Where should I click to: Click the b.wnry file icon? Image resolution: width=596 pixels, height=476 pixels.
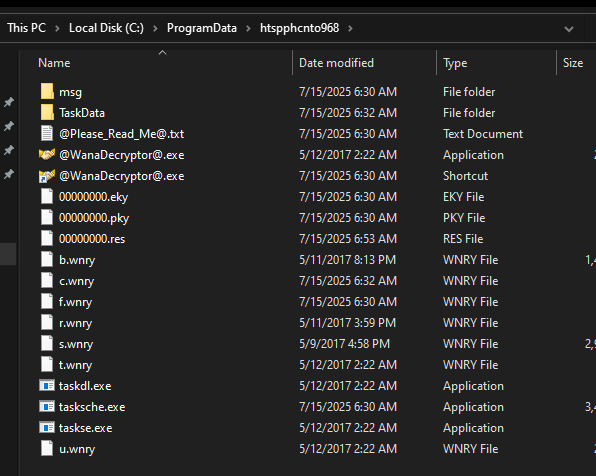tap(47, 260)
